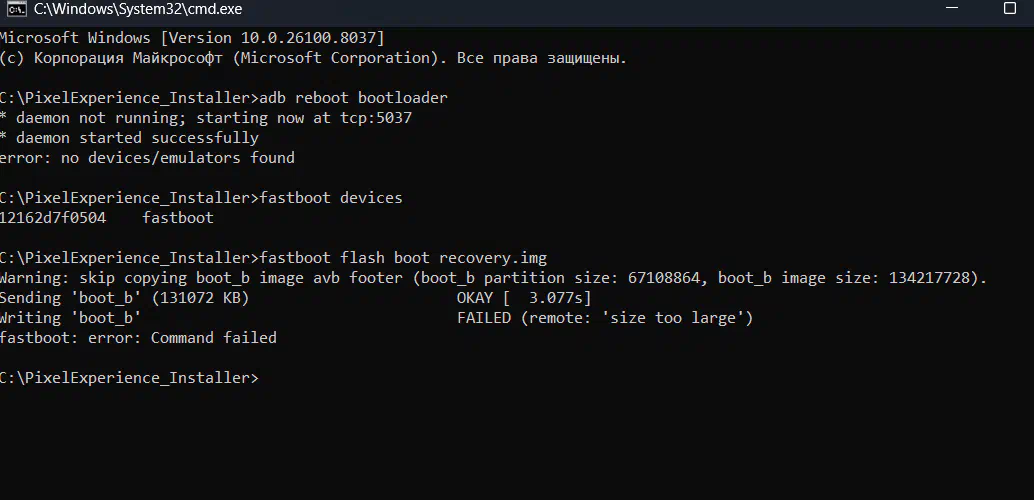Viewport: 1034px width, 500px height.
Task: Click the Sending 'boot_b' (131072 KB) text
Action: point(123,298)
